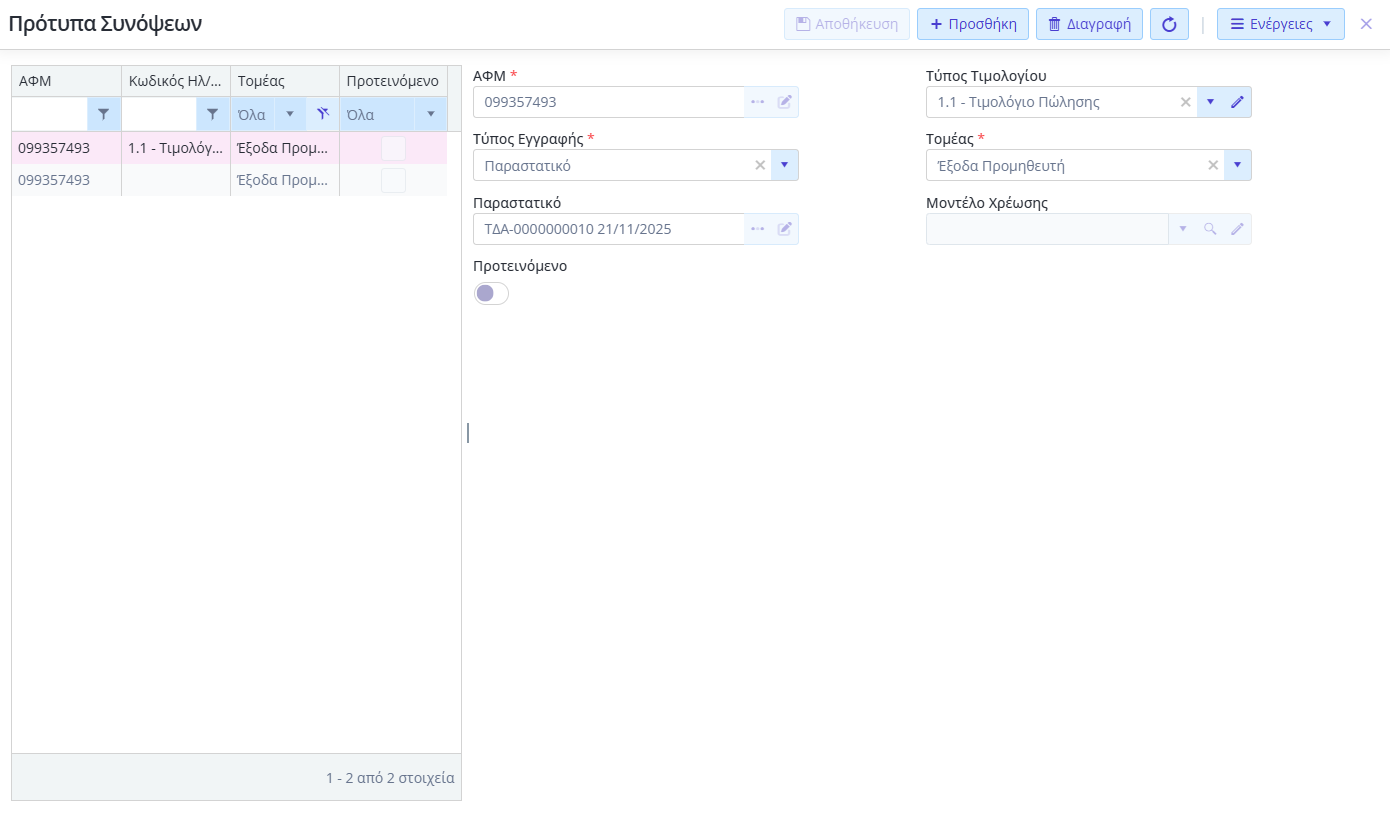Check the Προτεινόμενο box in the second row
1390x816 pixels.
coord(393,181)
